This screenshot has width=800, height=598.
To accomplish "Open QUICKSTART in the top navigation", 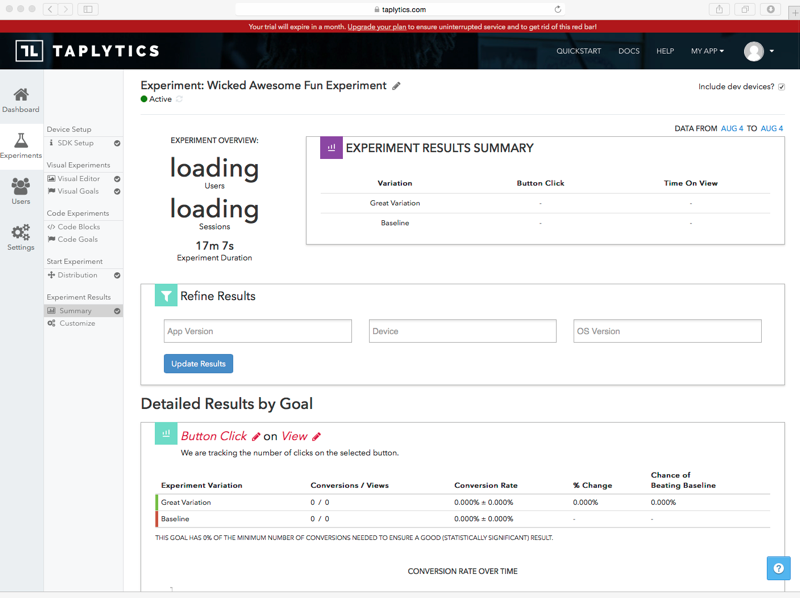I will coord(579,51).
